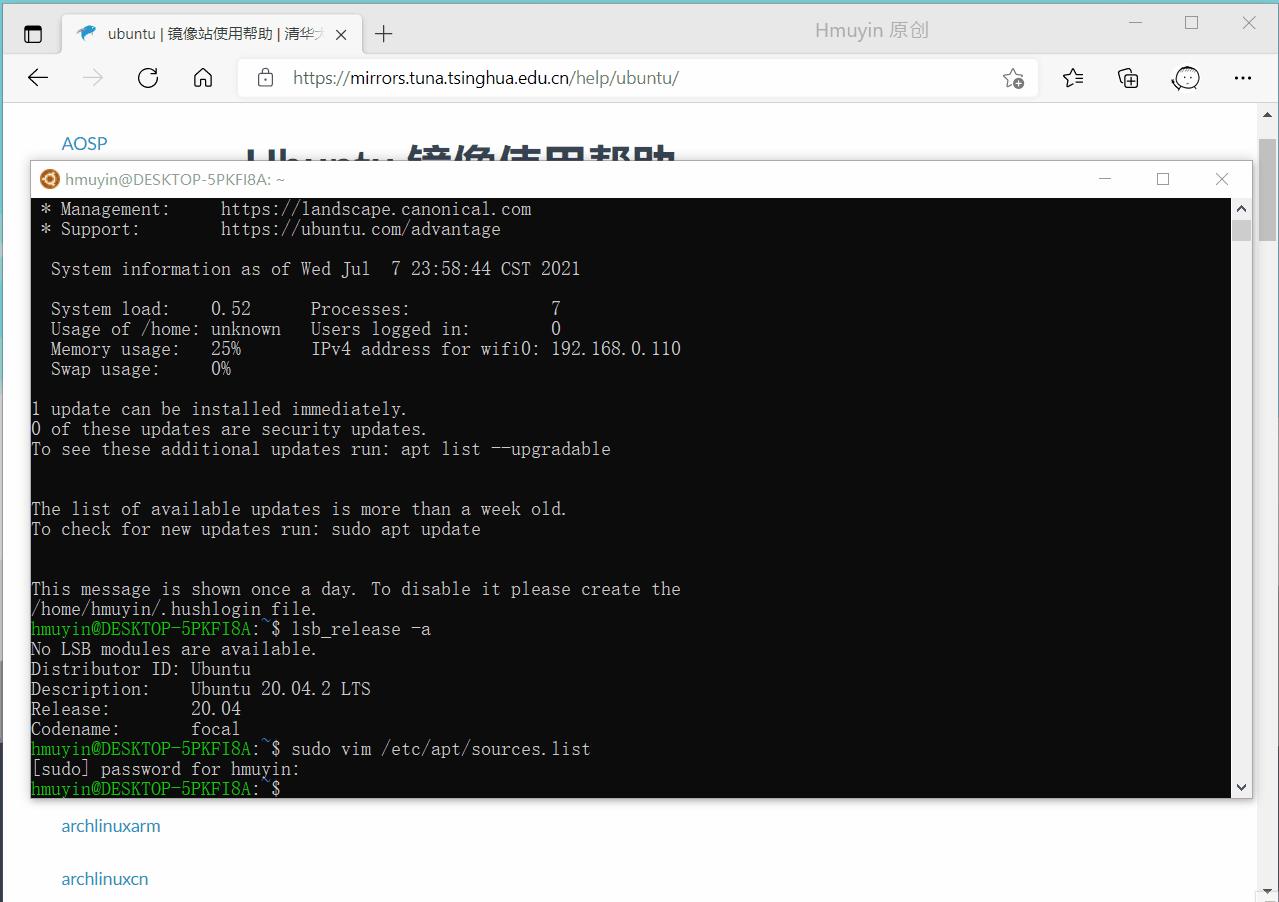Send feedback with the smiley icon
This screenshot has width=1279, height=902.
click(1185, 77)
